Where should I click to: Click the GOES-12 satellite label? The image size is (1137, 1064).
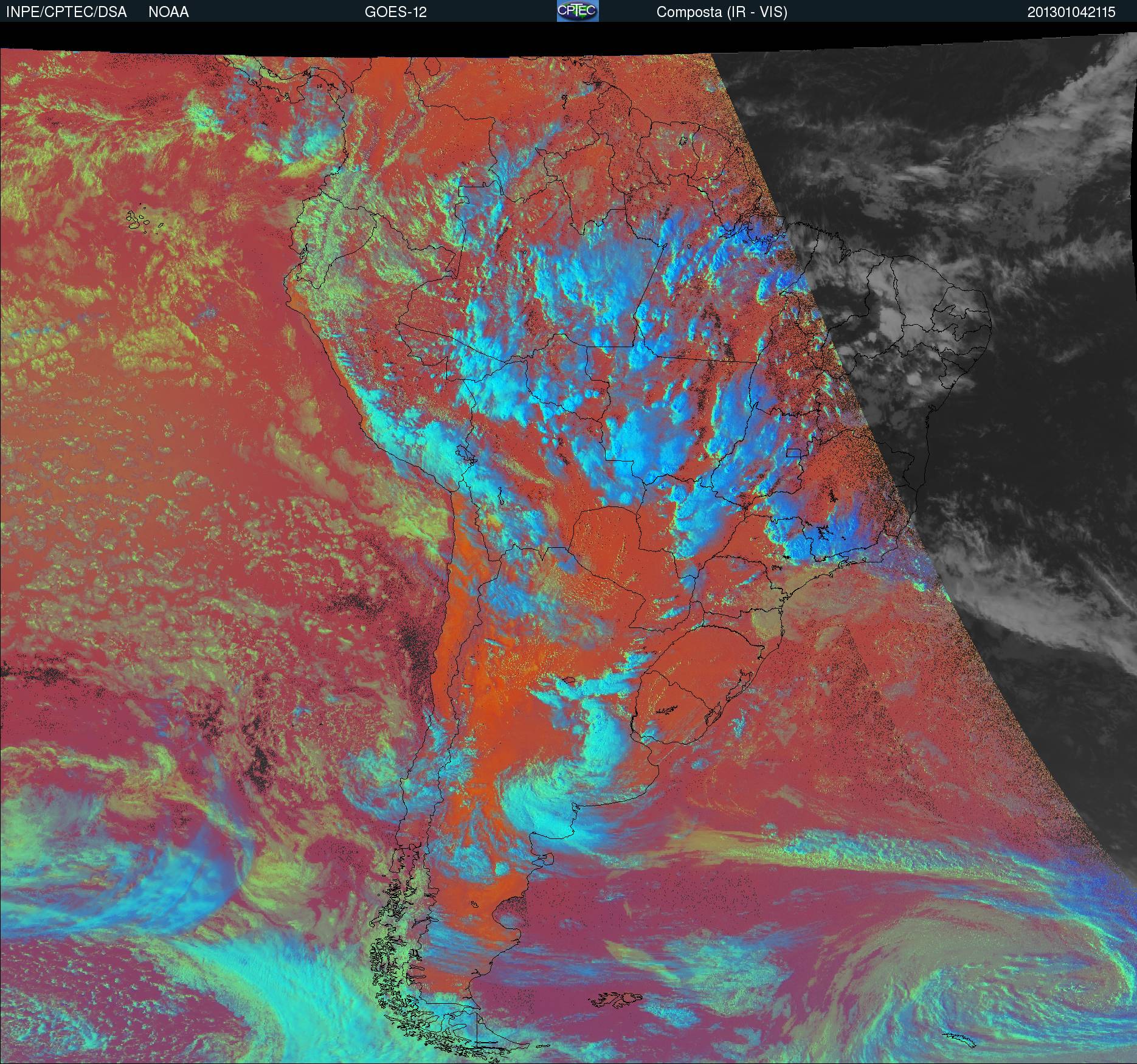point(395,12)
